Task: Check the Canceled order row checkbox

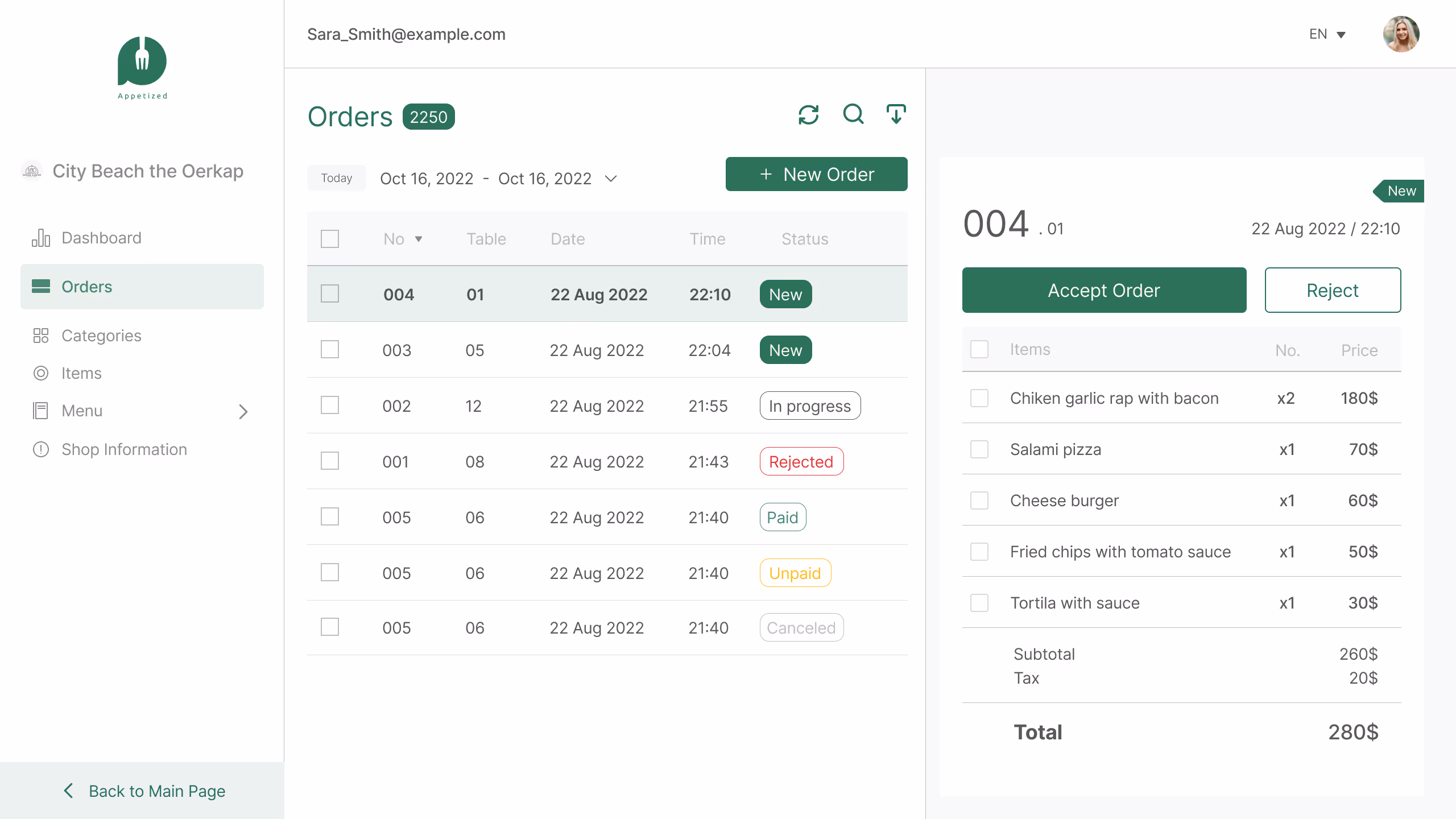Action: pos(330,627)
